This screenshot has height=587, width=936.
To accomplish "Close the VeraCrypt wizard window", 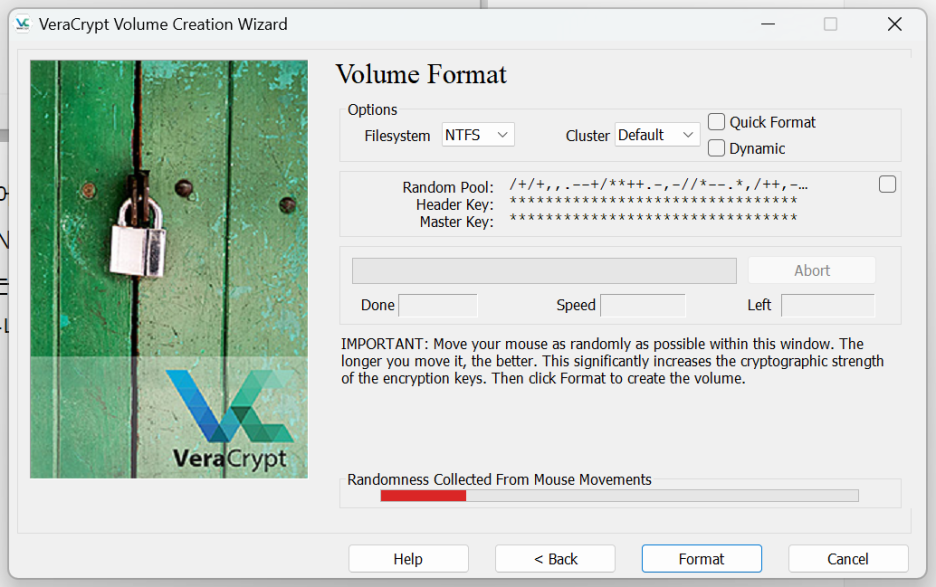I will pyautogui.click(x=894, y=24).
